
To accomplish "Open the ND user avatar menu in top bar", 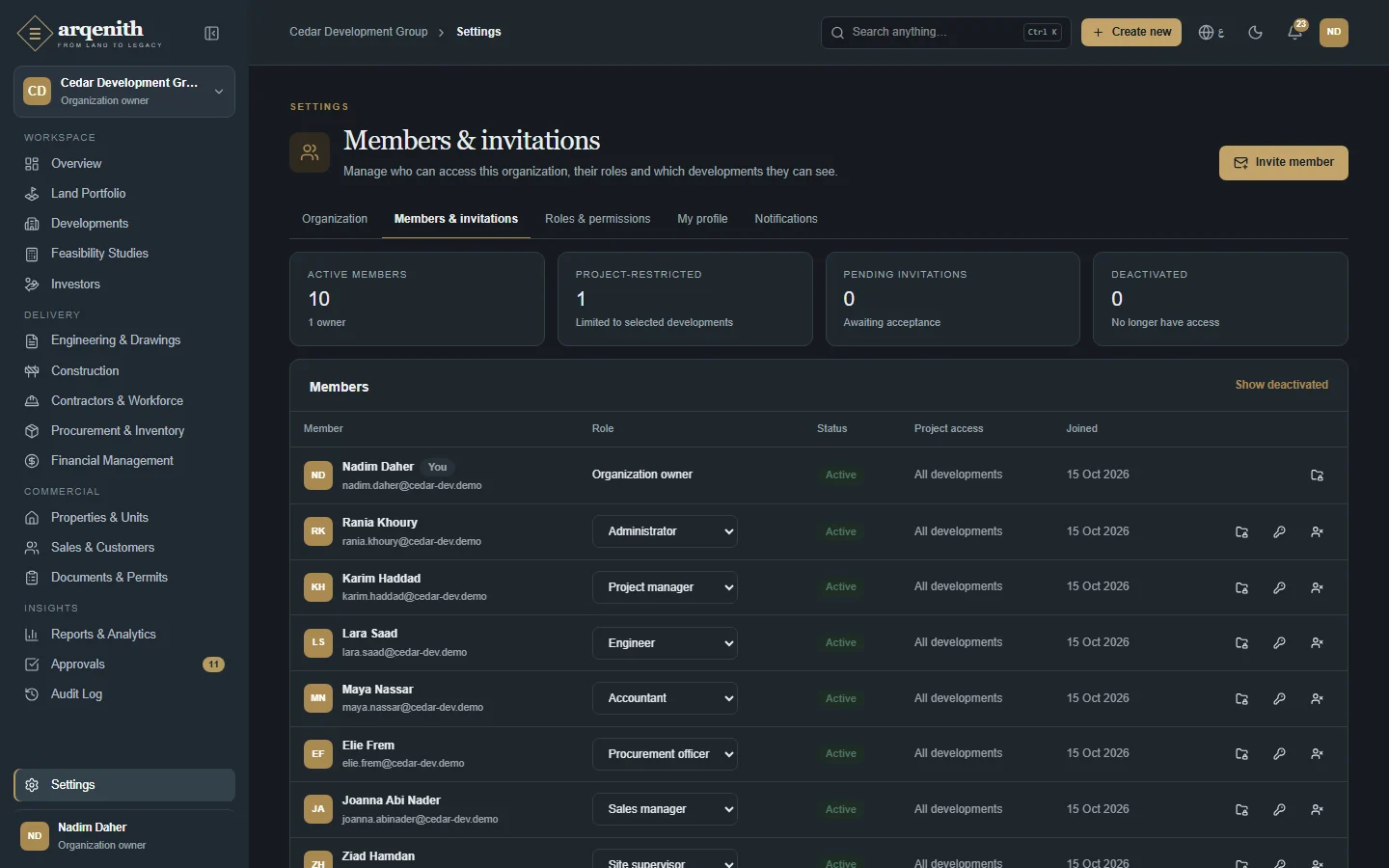I will [1334, 32].
